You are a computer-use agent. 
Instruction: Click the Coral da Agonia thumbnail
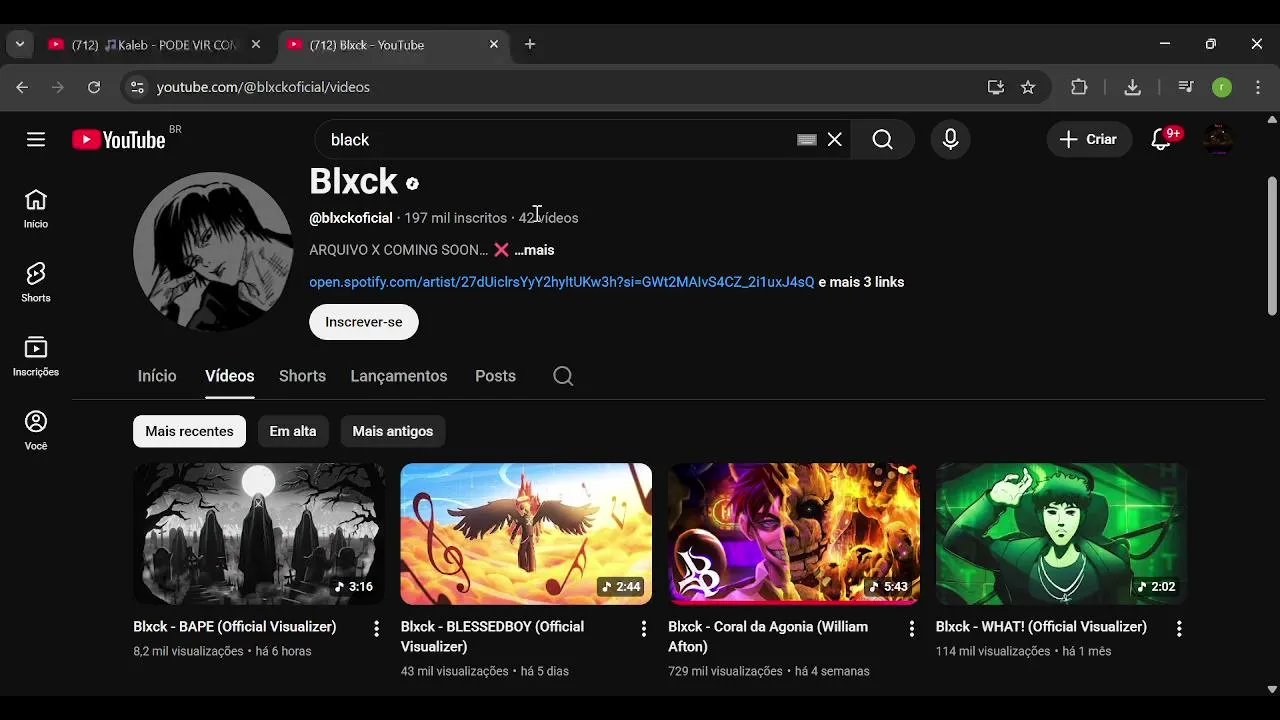(x=794, y=534)
